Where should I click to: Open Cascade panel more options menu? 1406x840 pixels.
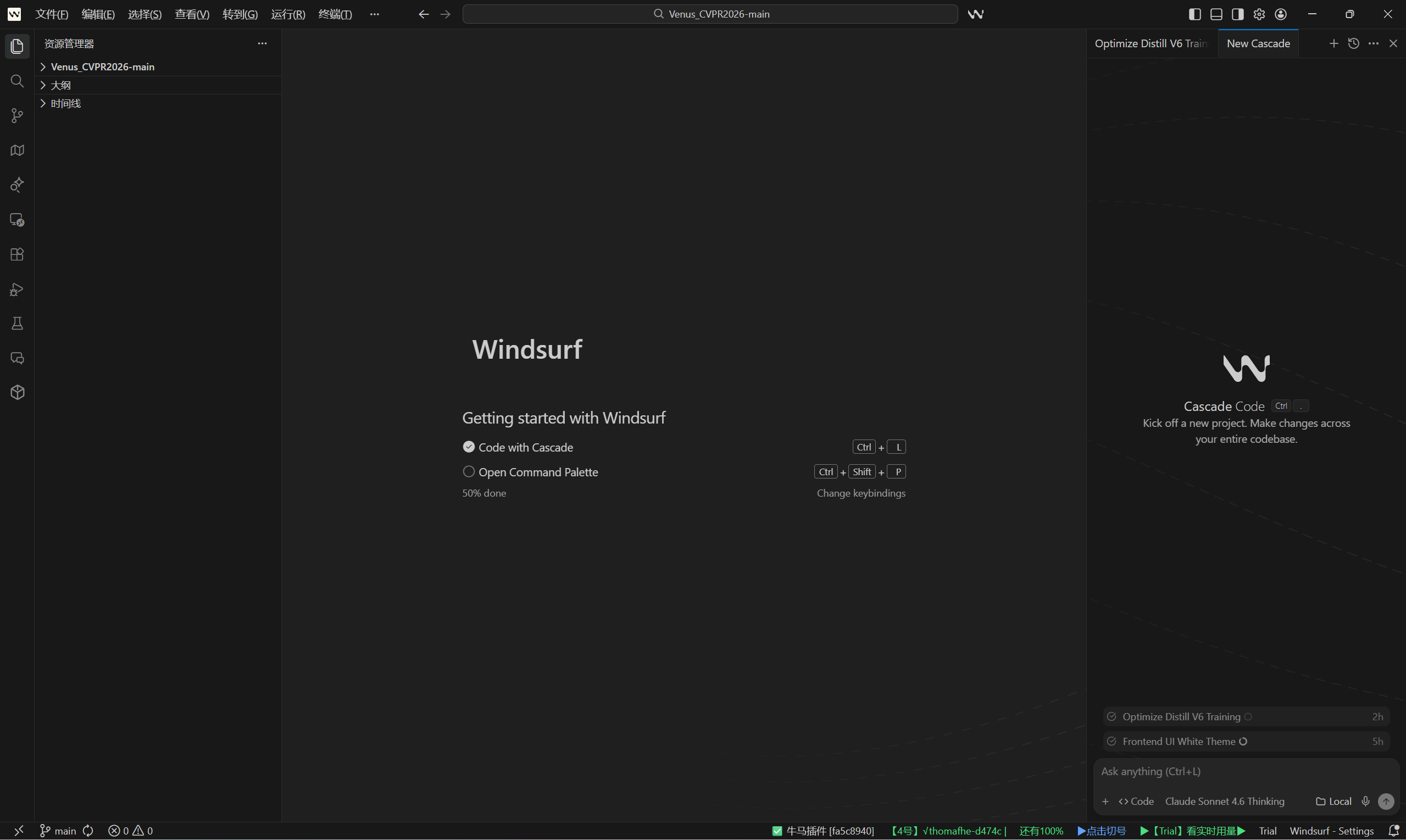pos(1373,43)
